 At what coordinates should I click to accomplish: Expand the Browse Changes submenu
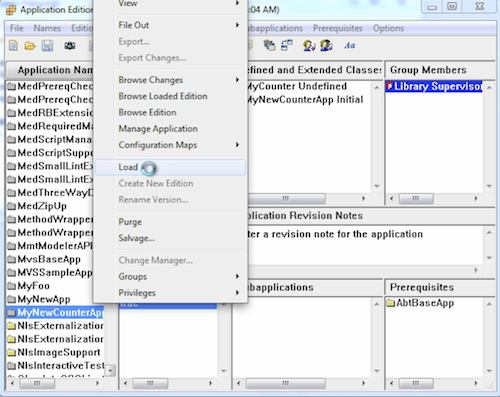[237, 80]
